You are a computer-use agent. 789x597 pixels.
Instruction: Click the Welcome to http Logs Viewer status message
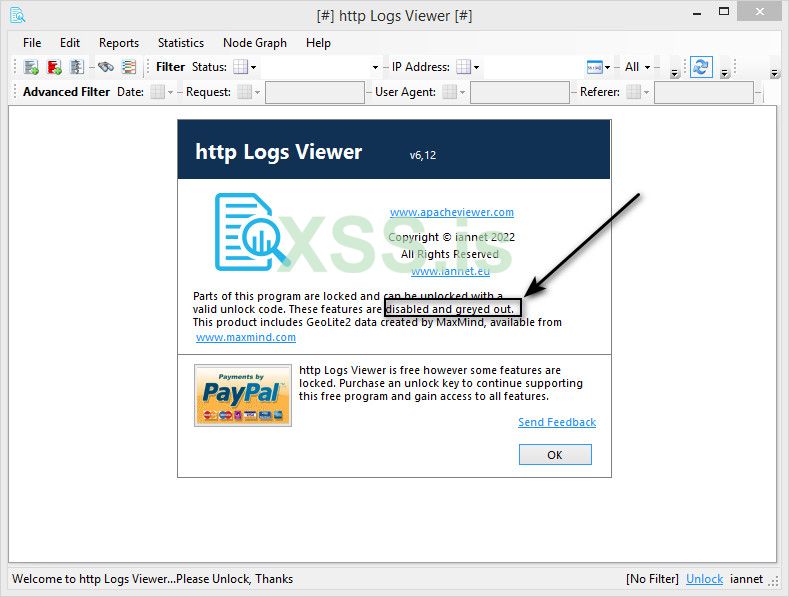(152, 579)
